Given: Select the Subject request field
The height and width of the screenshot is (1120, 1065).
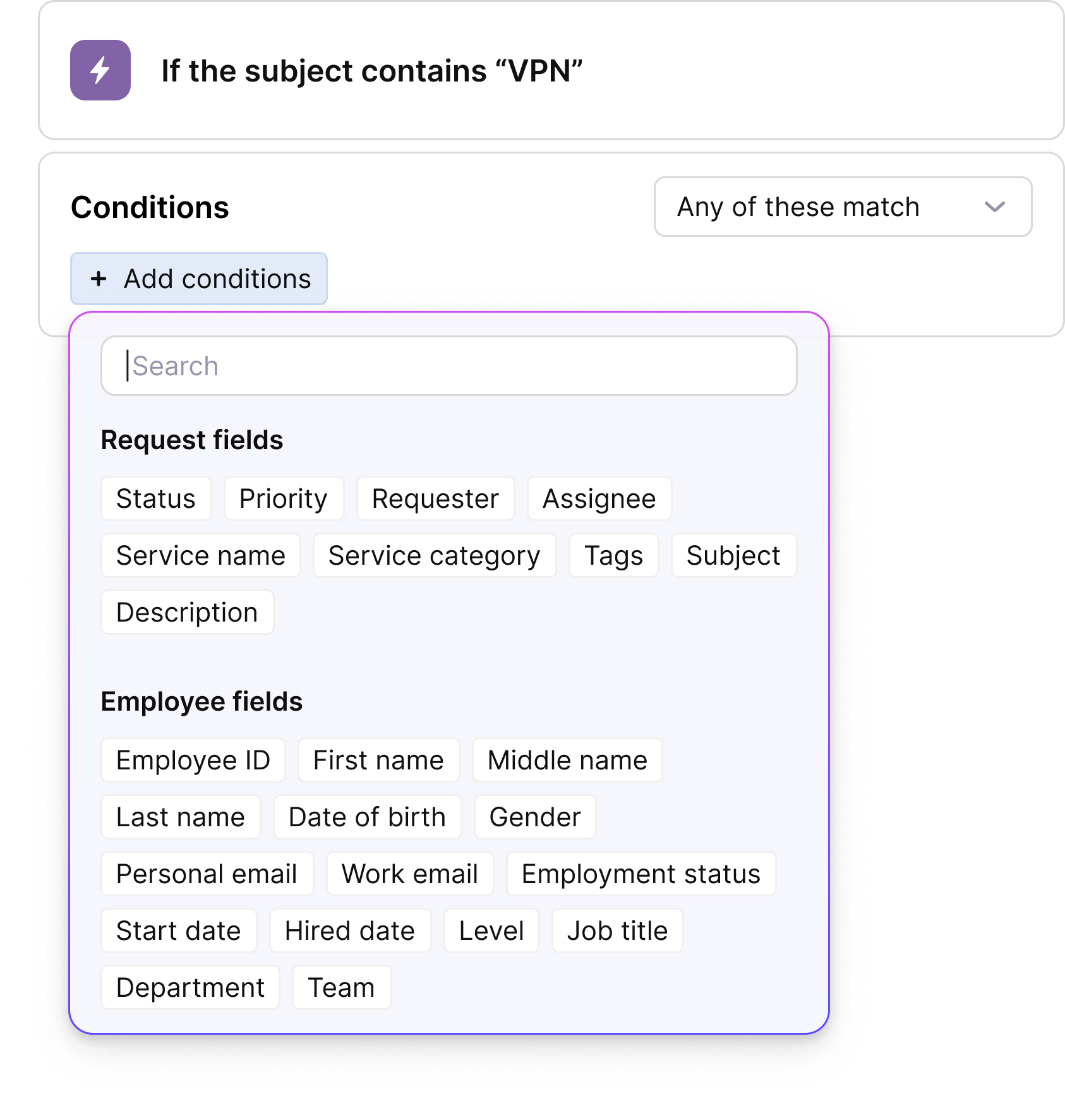Looking at the screenshot, I should (x=733, y=555).
